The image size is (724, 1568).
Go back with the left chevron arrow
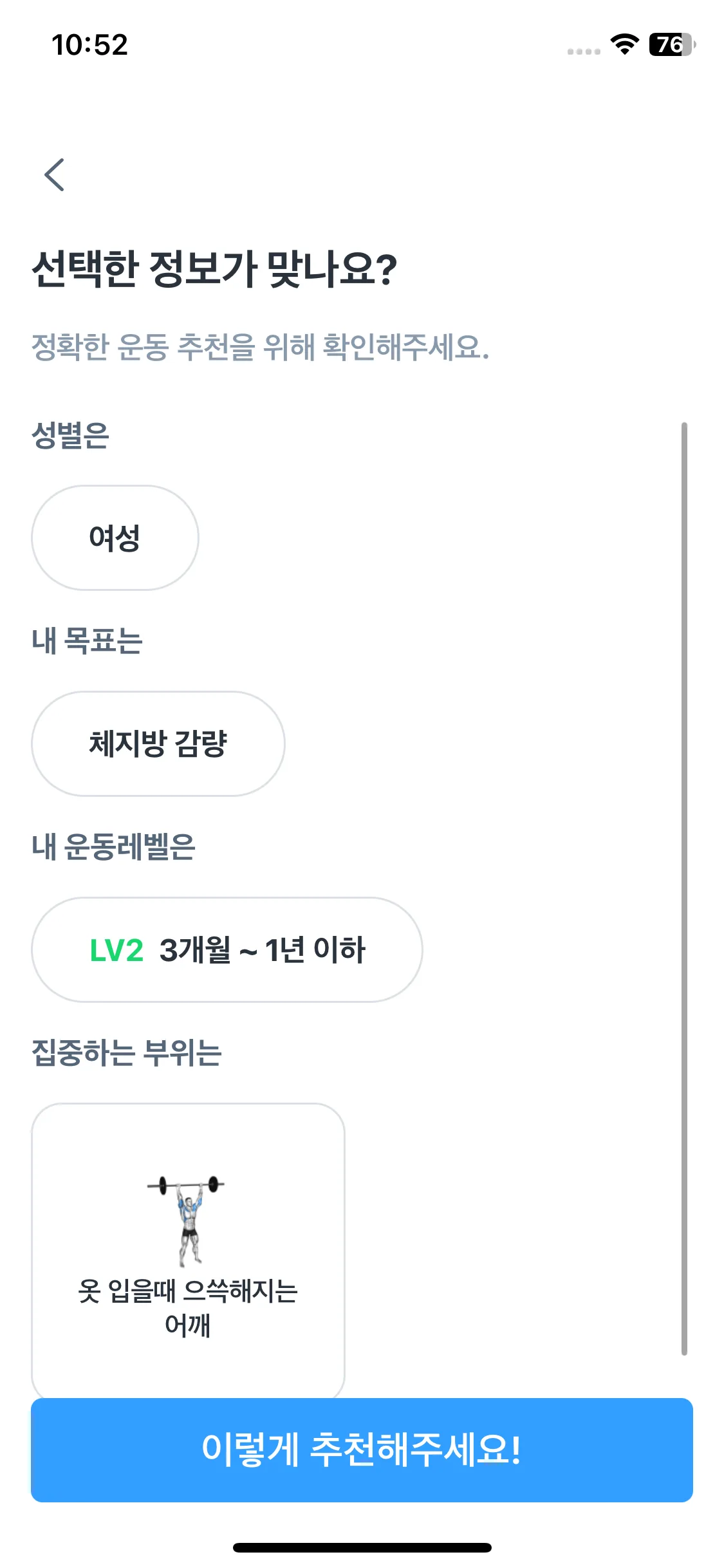55,174
